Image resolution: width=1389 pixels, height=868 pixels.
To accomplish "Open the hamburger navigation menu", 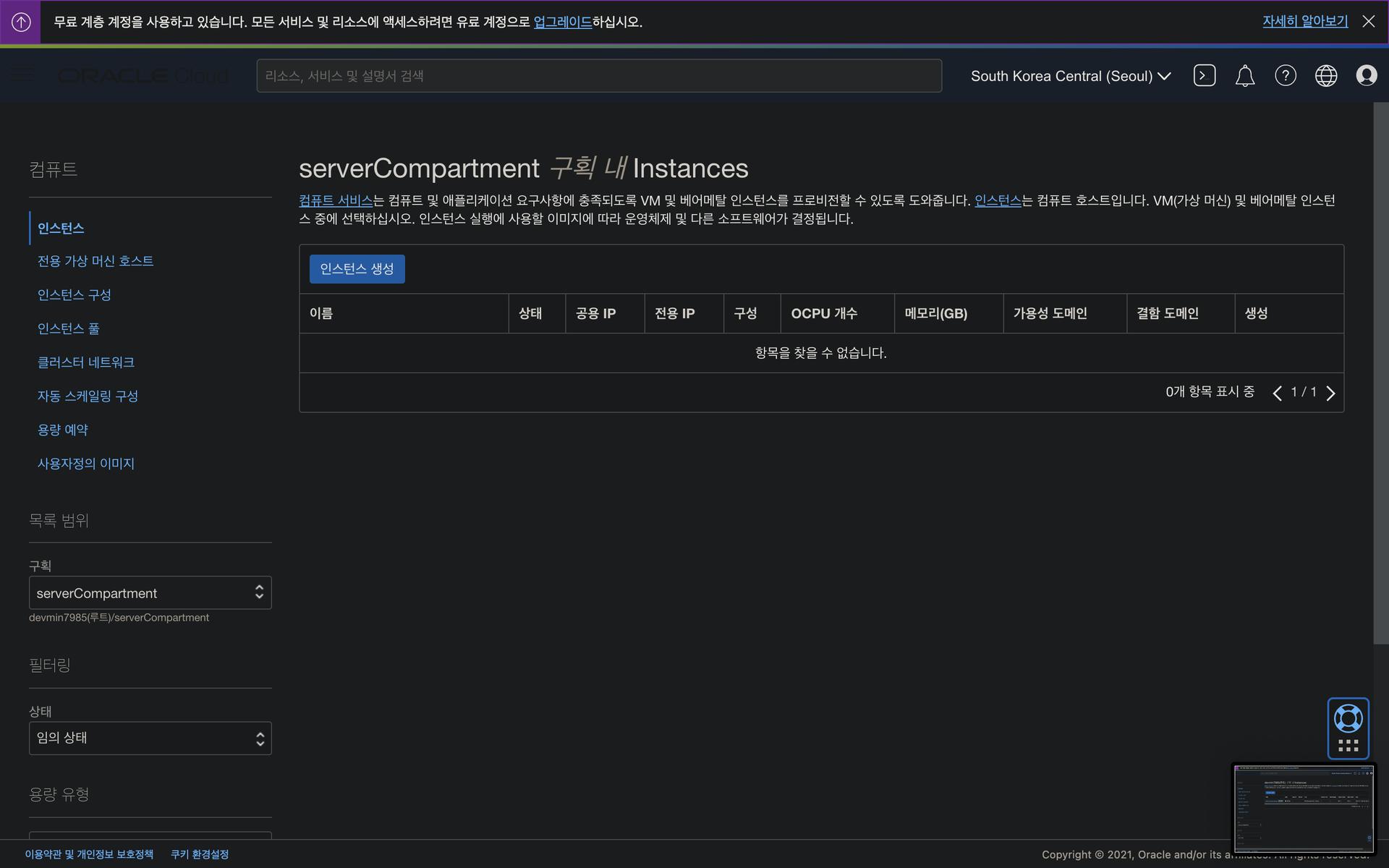I will point(22,75).
